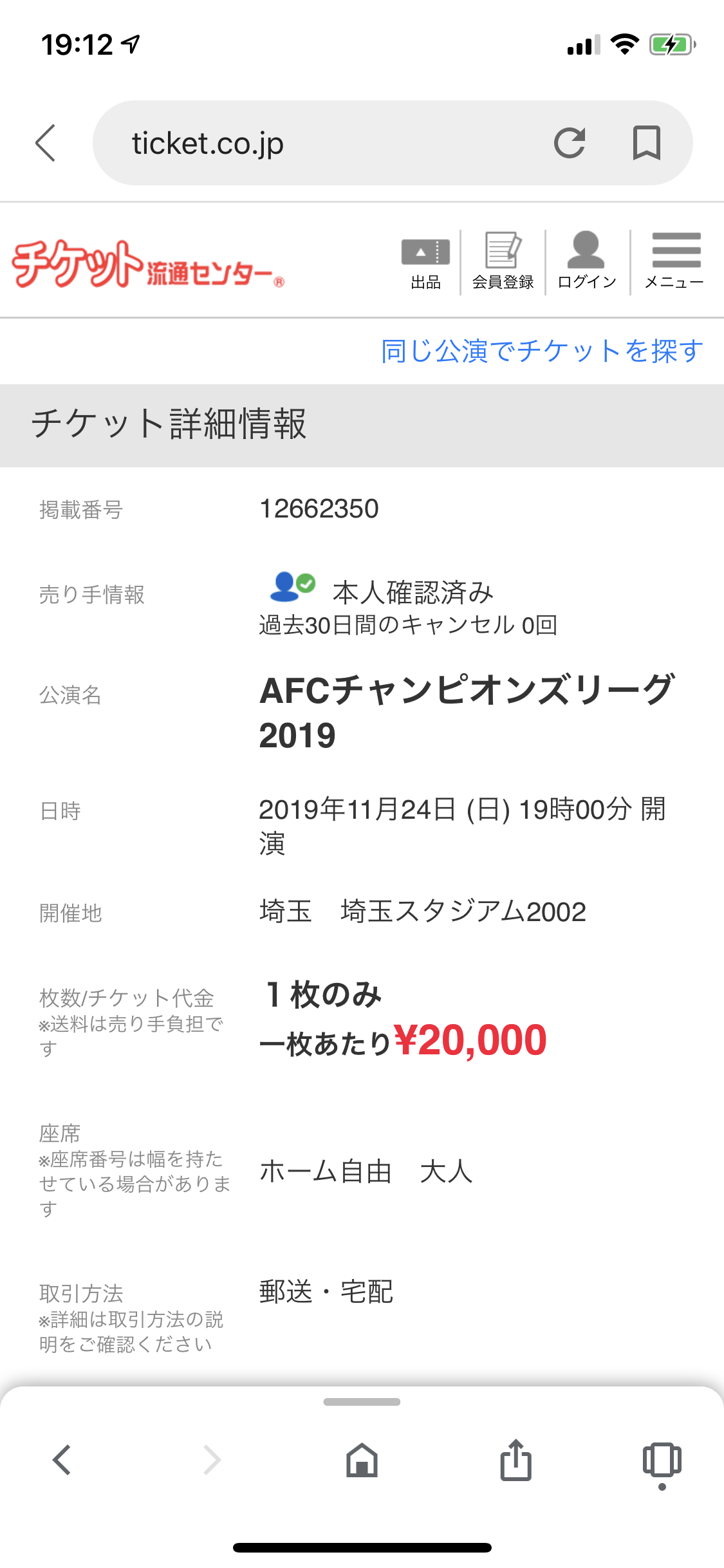
Task: Select the listing number 12662350
Action: (x=319, y=509)
